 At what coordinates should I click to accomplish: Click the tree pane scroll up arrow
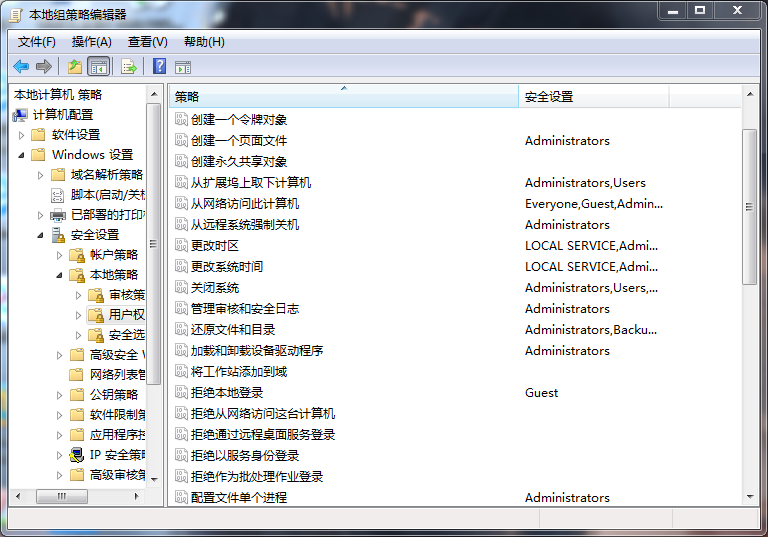[154, 94]
